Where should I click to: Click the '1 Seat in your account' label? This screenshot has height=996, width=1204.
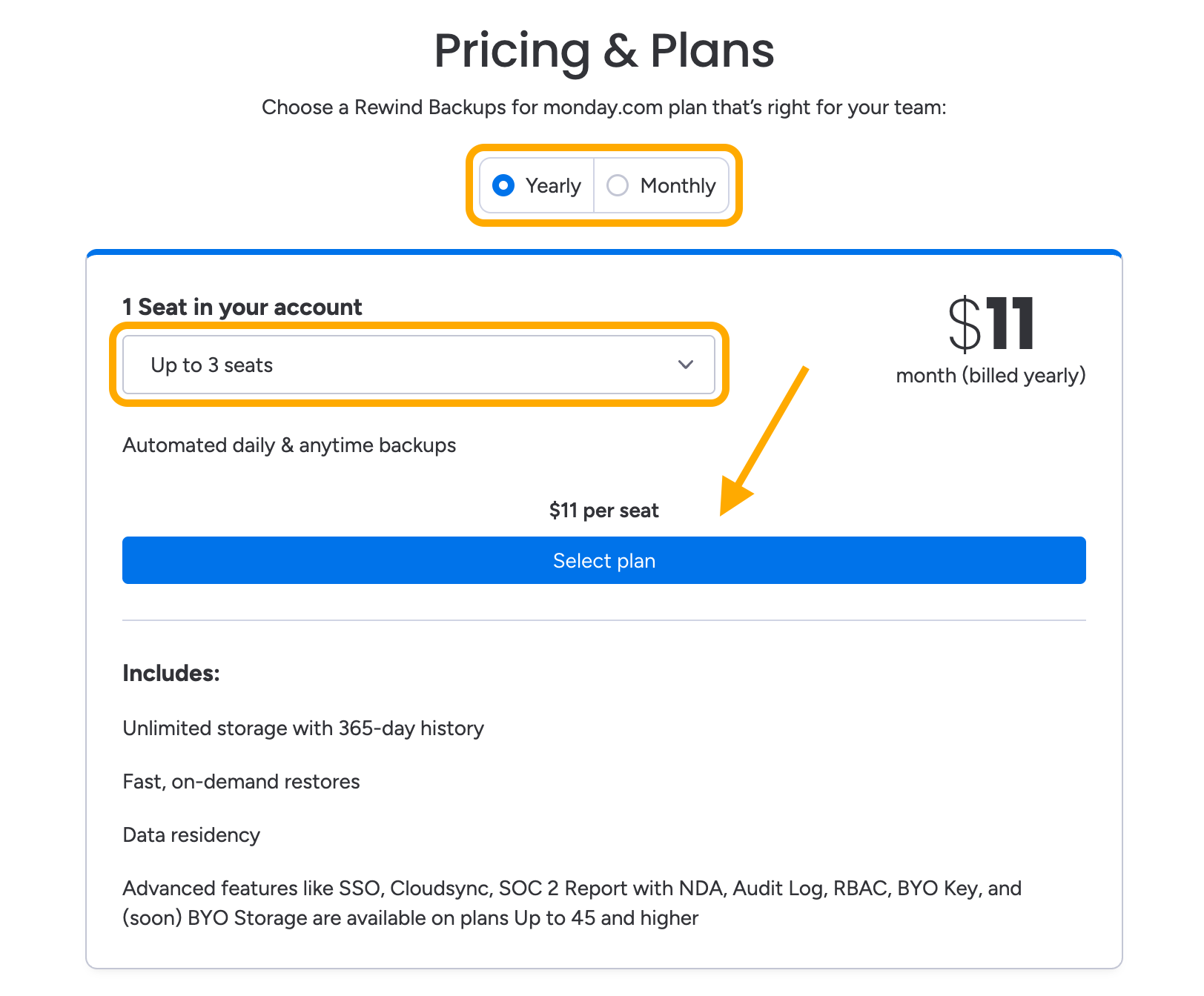pyautogui.click(x=242, y=307)
